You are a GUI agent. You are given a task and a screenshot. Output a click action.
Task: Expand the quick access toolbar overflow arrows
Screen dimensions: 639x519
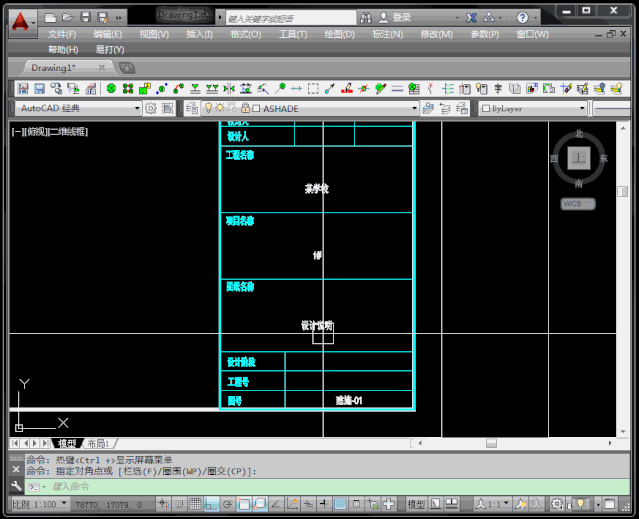coord(119,18)
